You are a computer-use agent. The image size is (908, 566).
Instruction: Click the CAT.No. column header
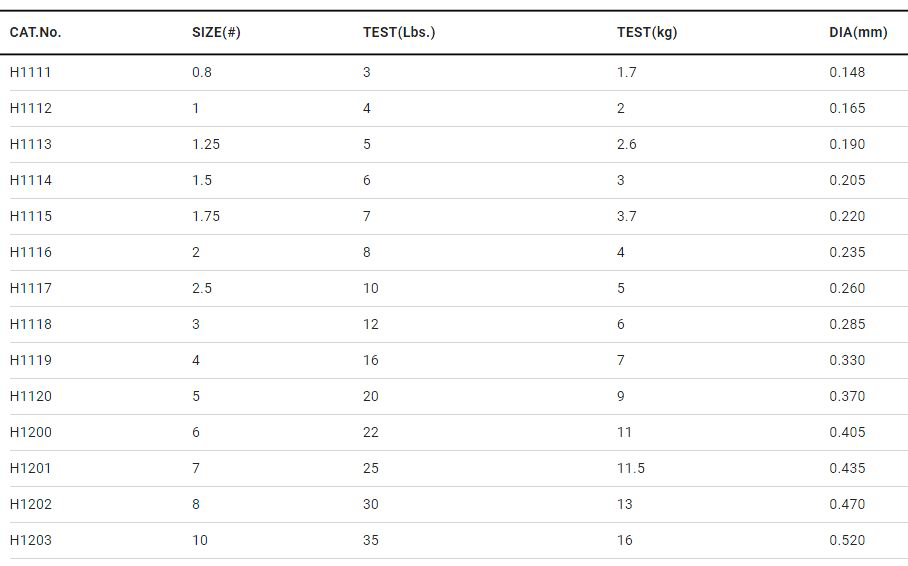(x=35, y=32)
